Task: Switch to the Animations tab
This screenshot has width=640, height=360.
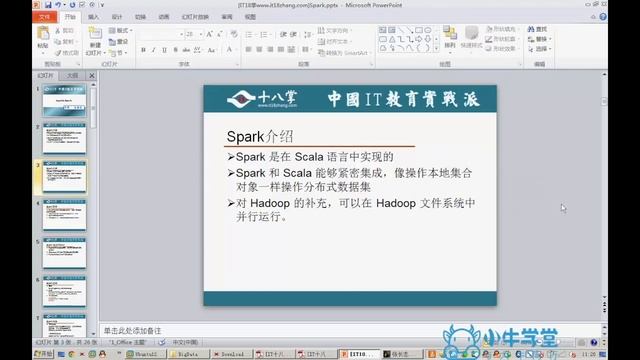Action: point(164,17)
